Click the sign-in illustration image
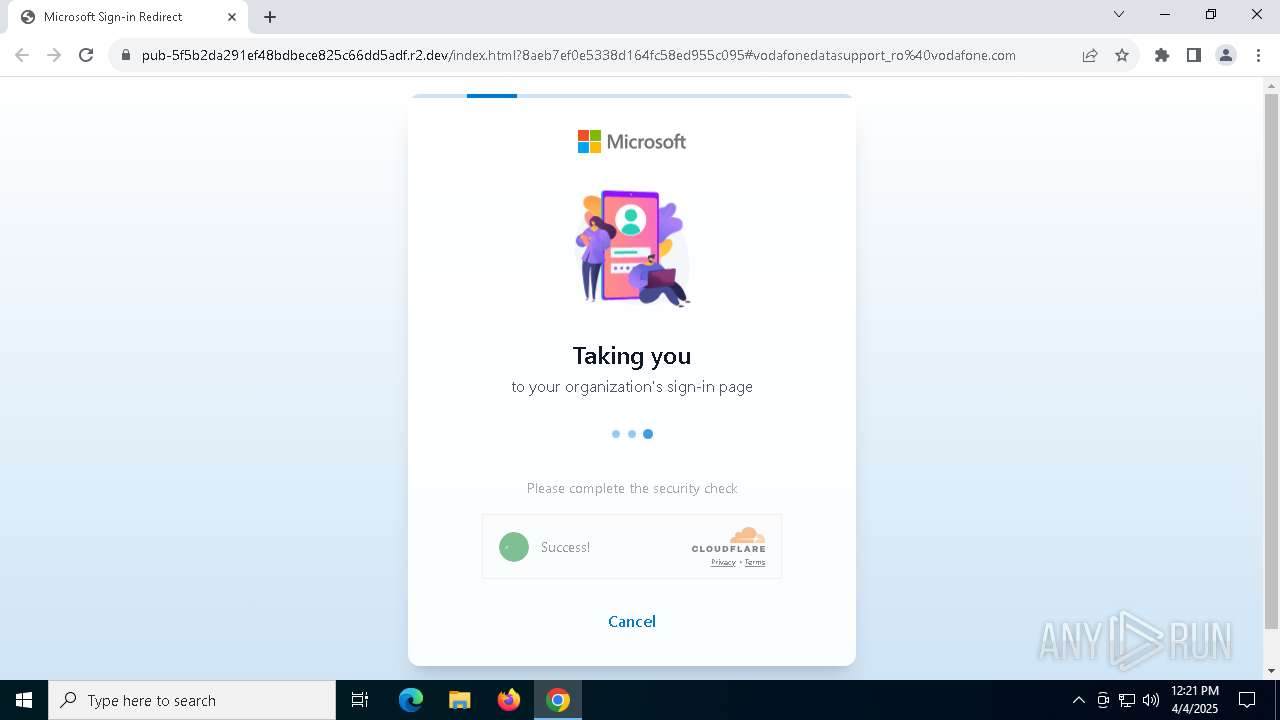Screen dimensions: 1280x720 coord(632,248)
